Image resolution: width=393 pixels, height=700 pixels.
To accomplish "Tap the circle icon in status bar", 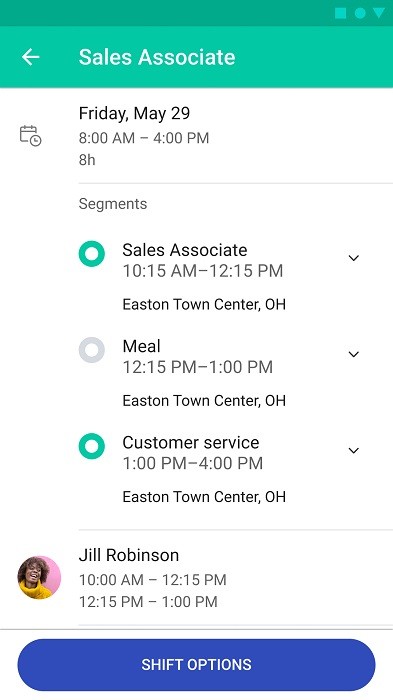I will pos(360,13).
